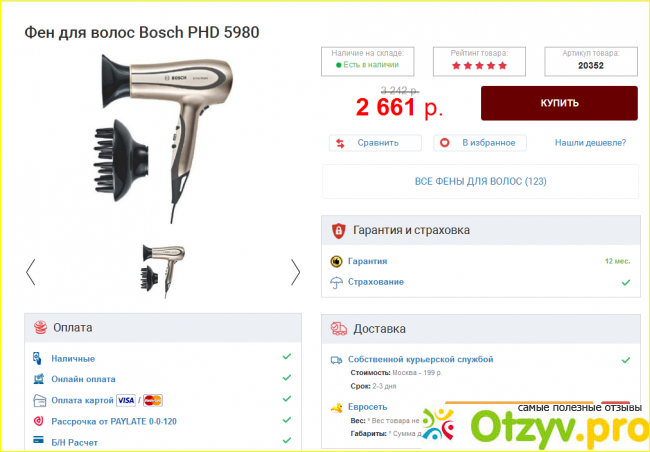Click the green checkmark next to Наличные
The height and width of the screenshot is (452, 650).
click(286, 356)
